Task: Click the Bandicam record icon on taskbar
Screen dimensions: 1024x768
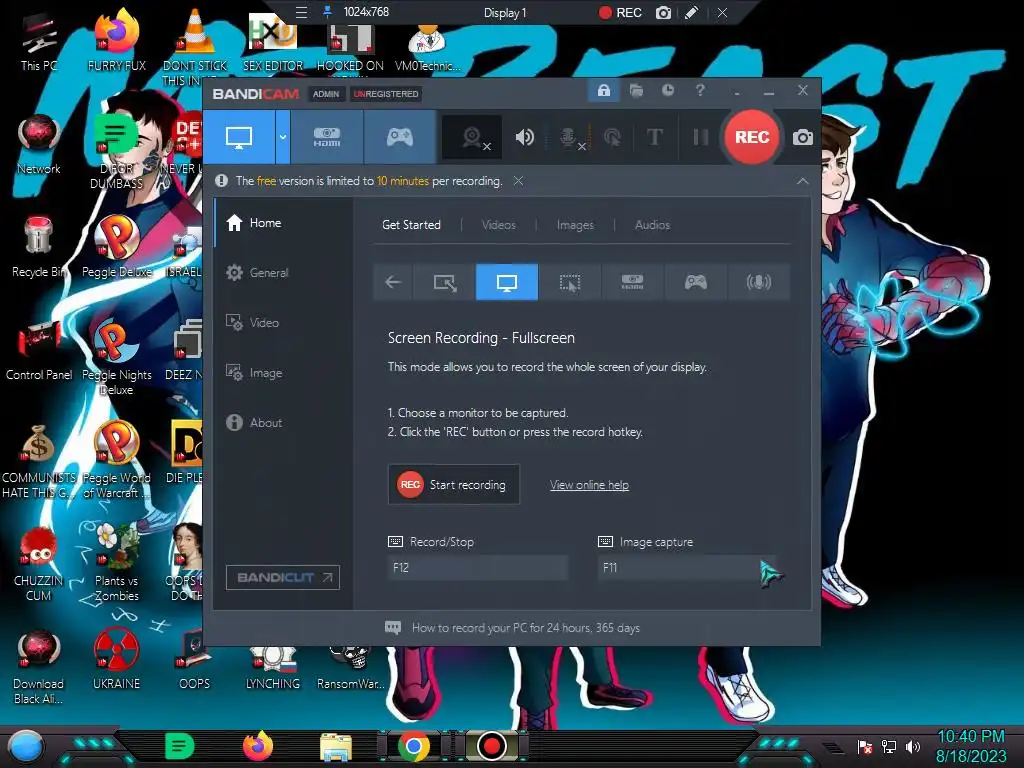Action: 492,746
